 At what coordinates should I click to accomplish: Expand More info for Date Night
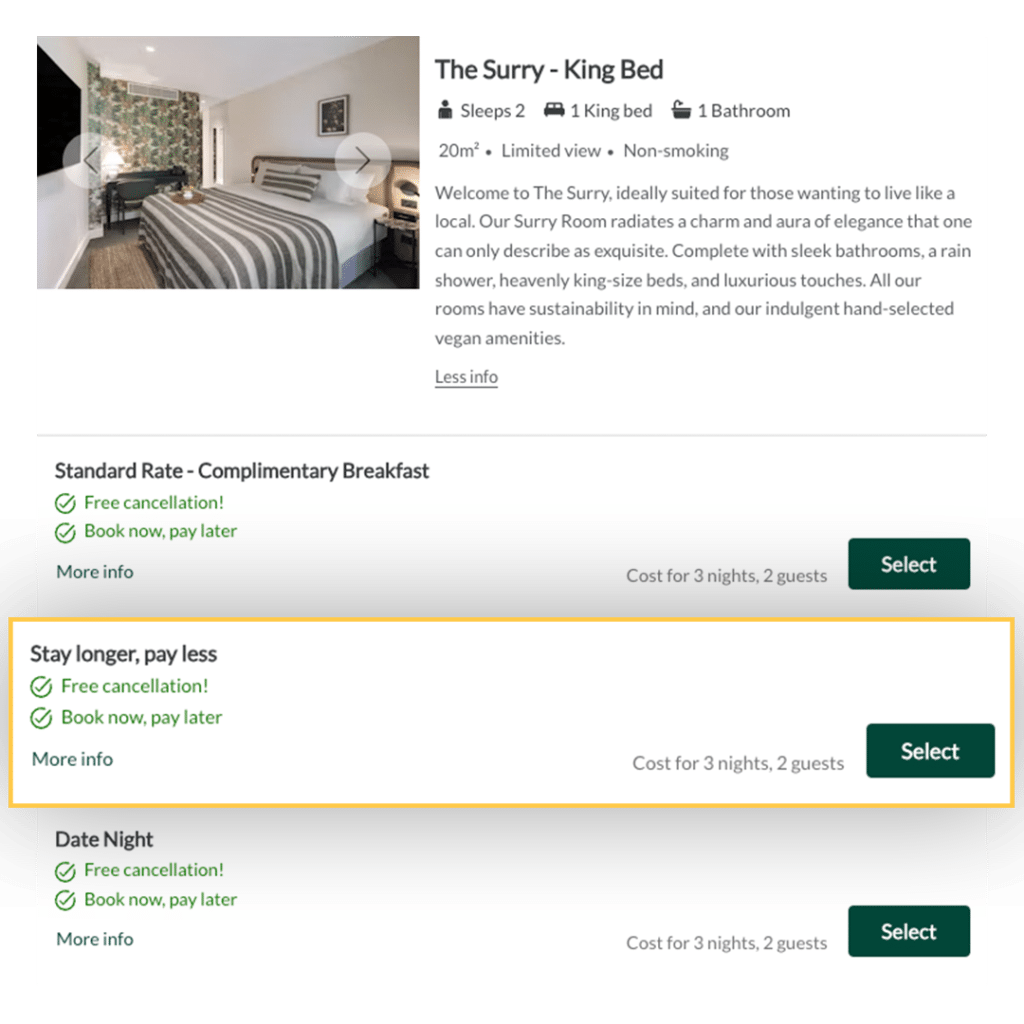point(95,939)
